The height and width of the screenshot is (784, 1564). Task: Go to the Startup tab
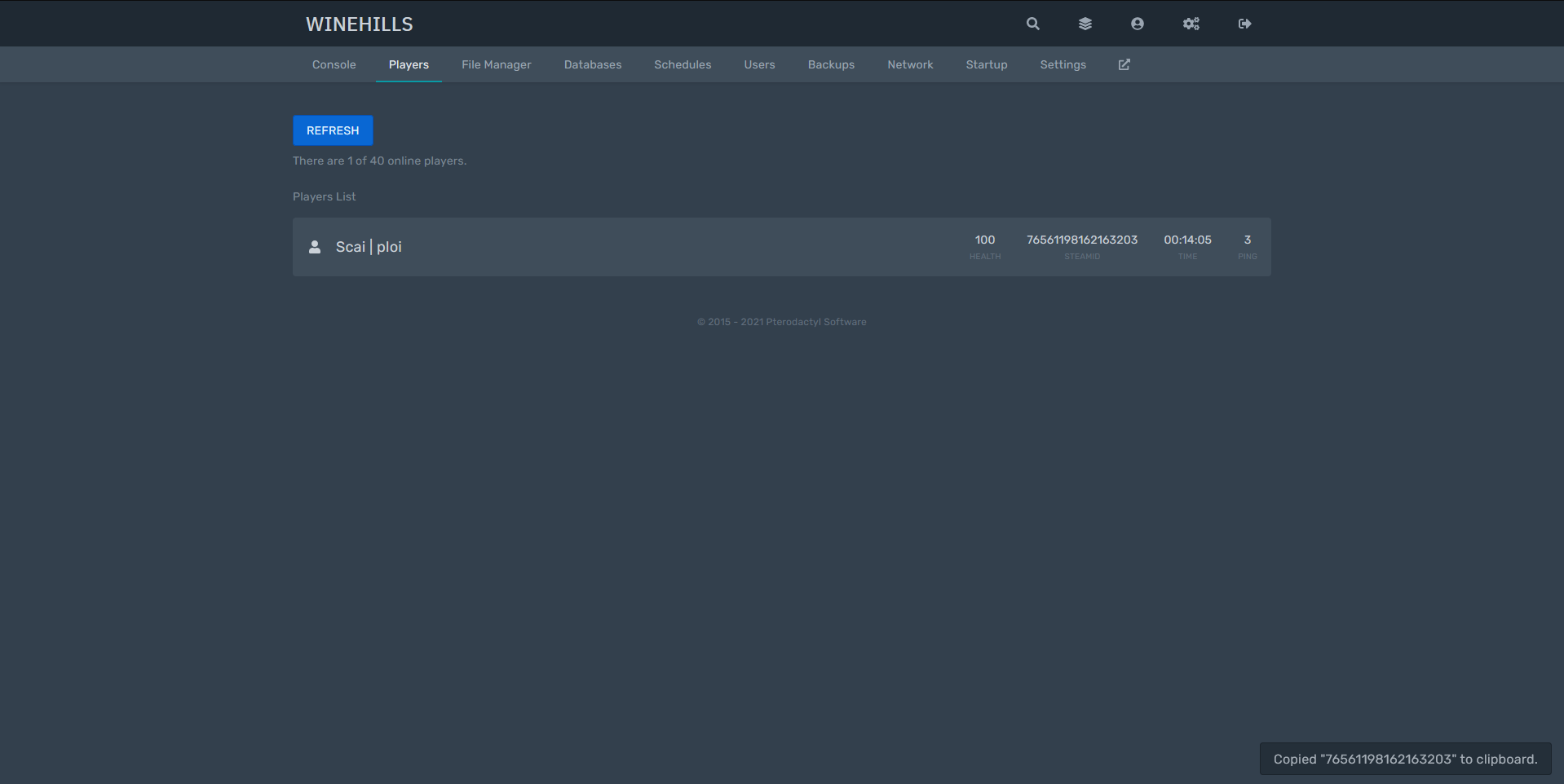coord(986,64)
